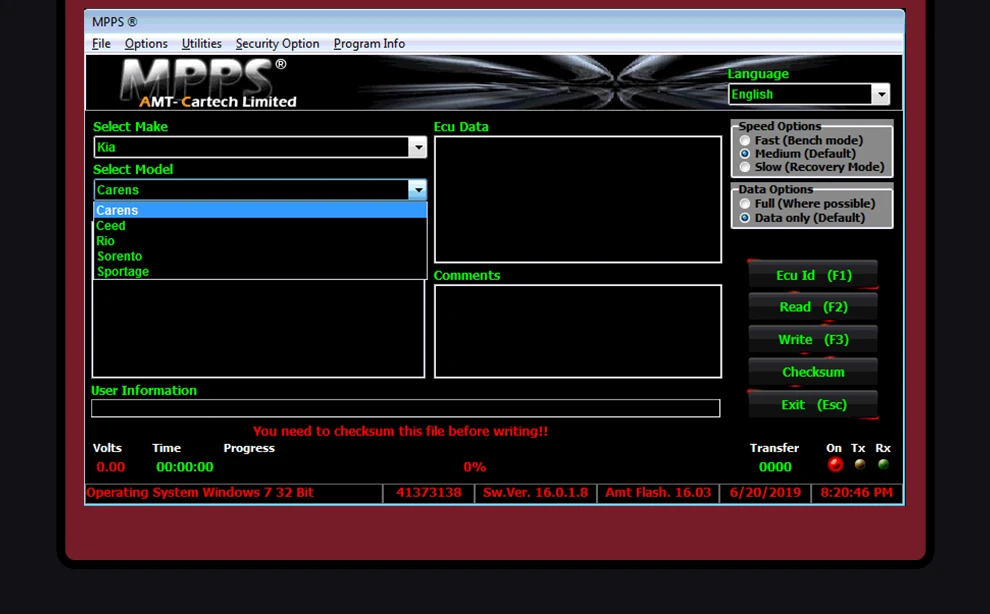This screenshot has height=614, width=990.
Task: Run the Checksum button
Action: [813, 372]
